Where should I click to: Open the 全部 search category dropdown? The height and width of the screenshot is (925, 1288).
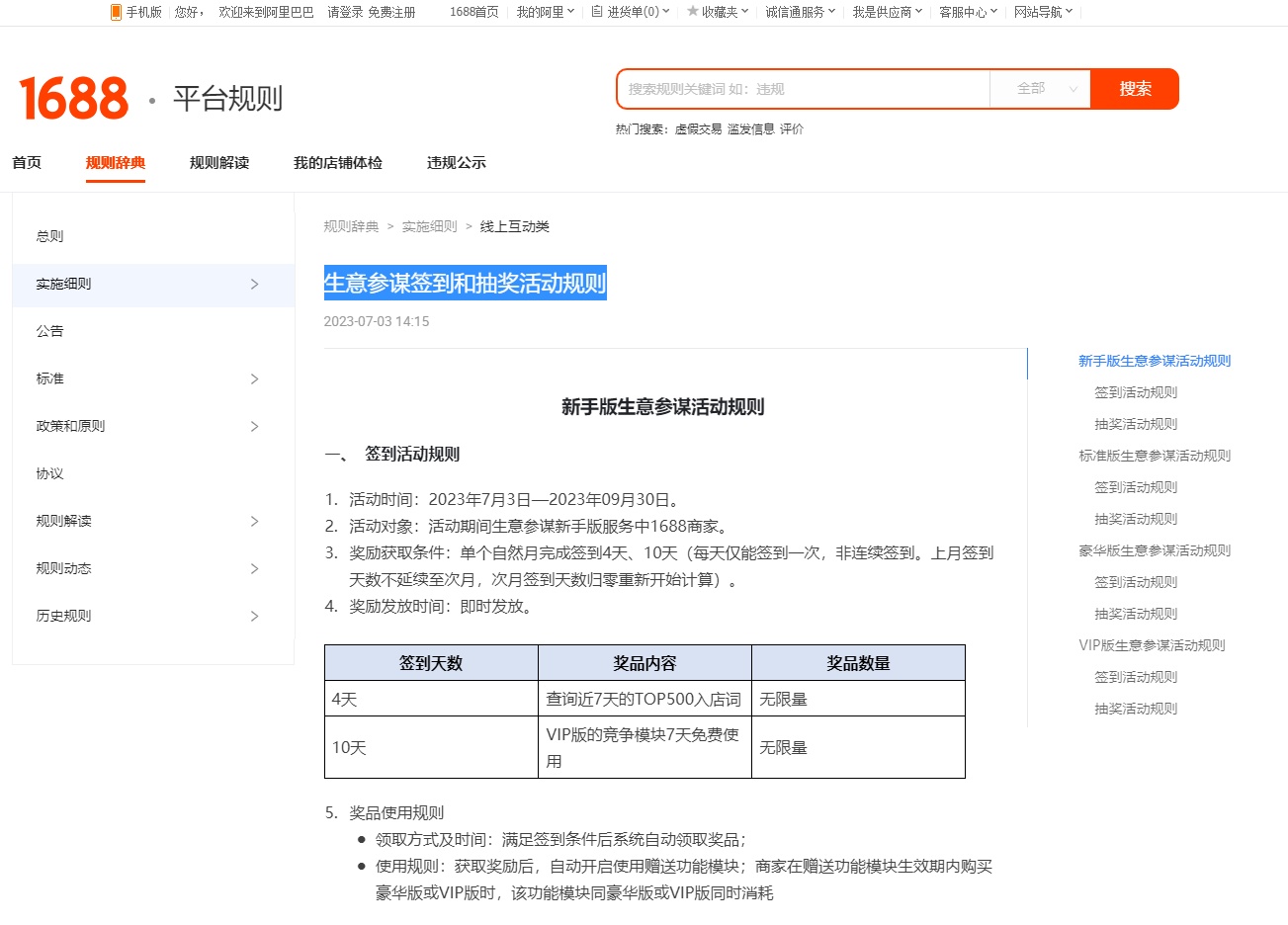pos(1040,89)
